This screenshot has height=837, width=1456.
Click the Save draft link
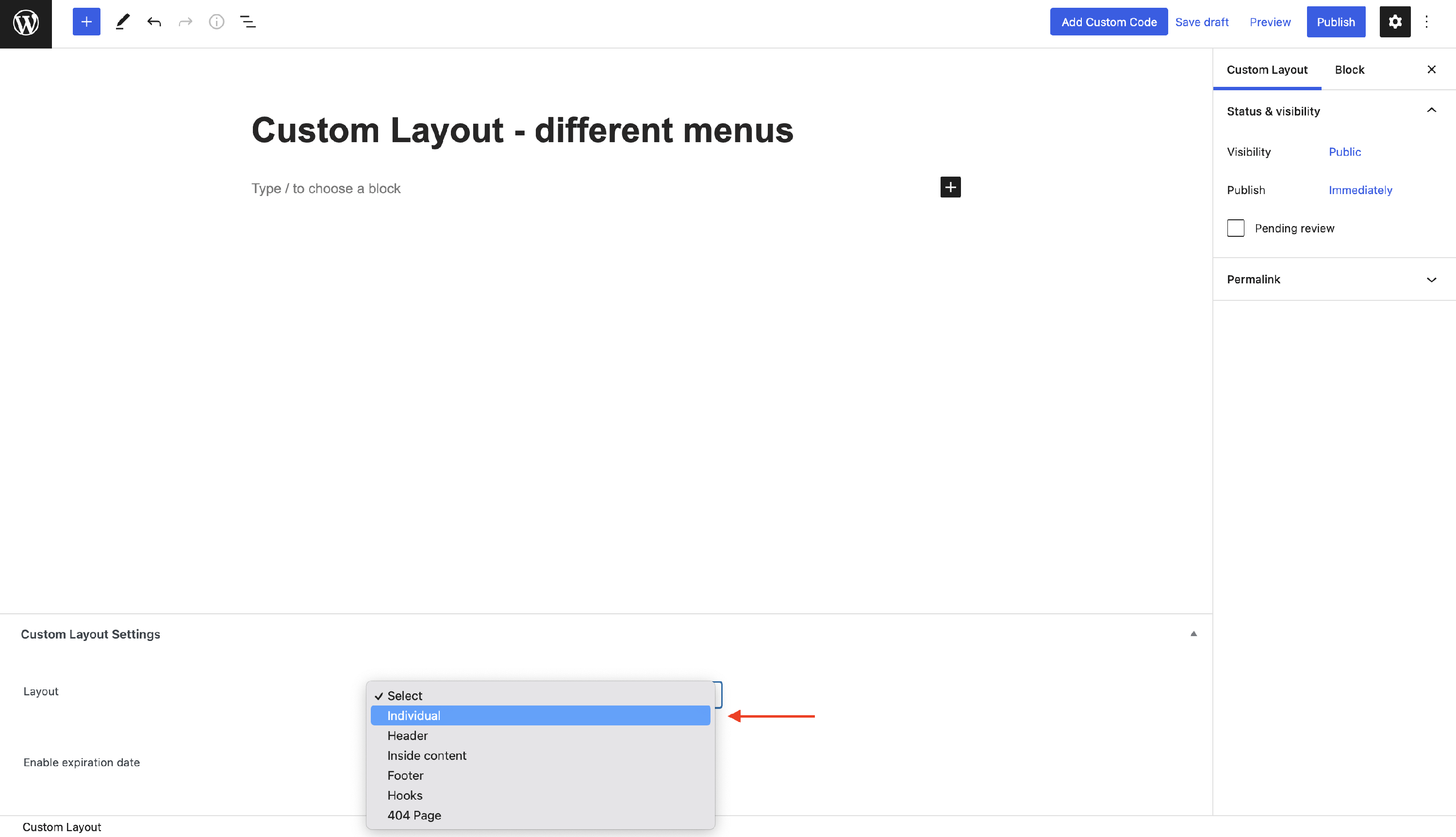(1201, 22)
